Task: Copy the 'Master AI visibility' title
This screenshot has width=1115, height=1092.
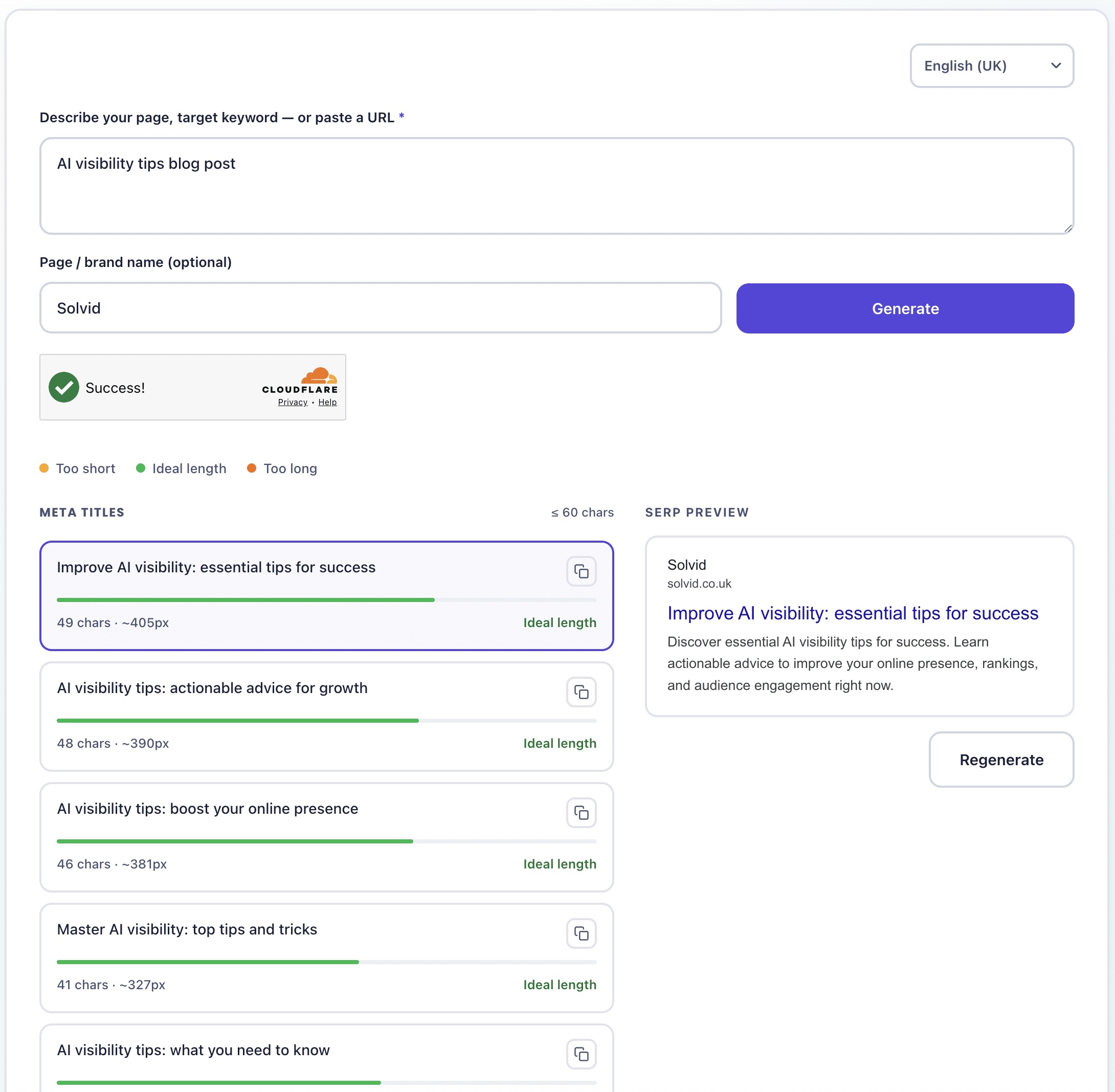Action: coord(581,934)
